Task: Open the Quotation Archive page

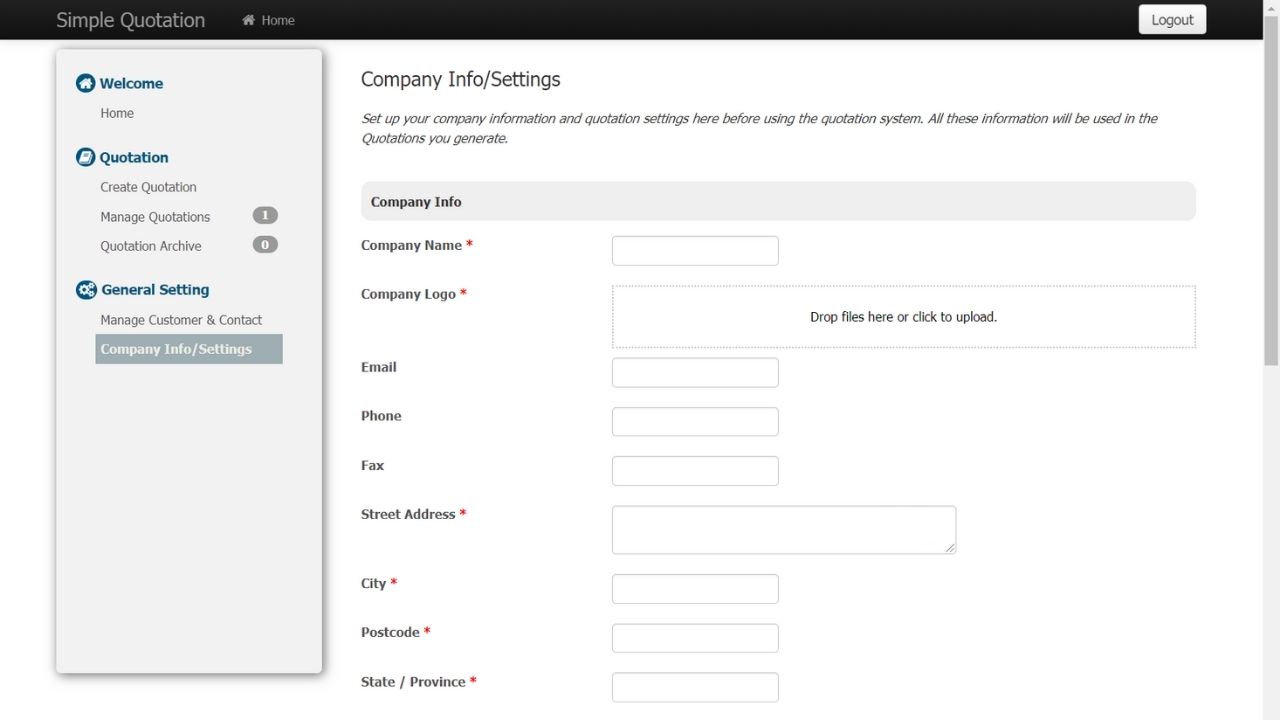Action: coord(151,246)
